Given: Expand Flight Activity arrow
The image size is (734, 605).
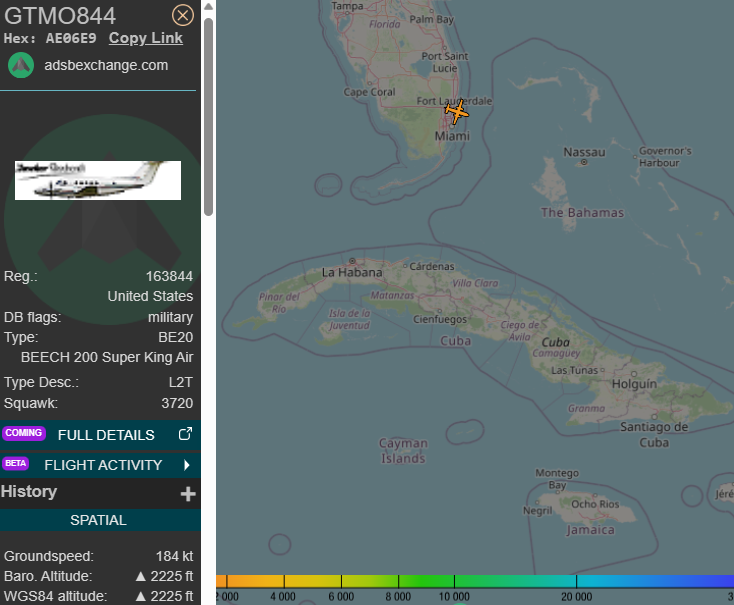Looking at the screenshot, I should coord(187,465).
